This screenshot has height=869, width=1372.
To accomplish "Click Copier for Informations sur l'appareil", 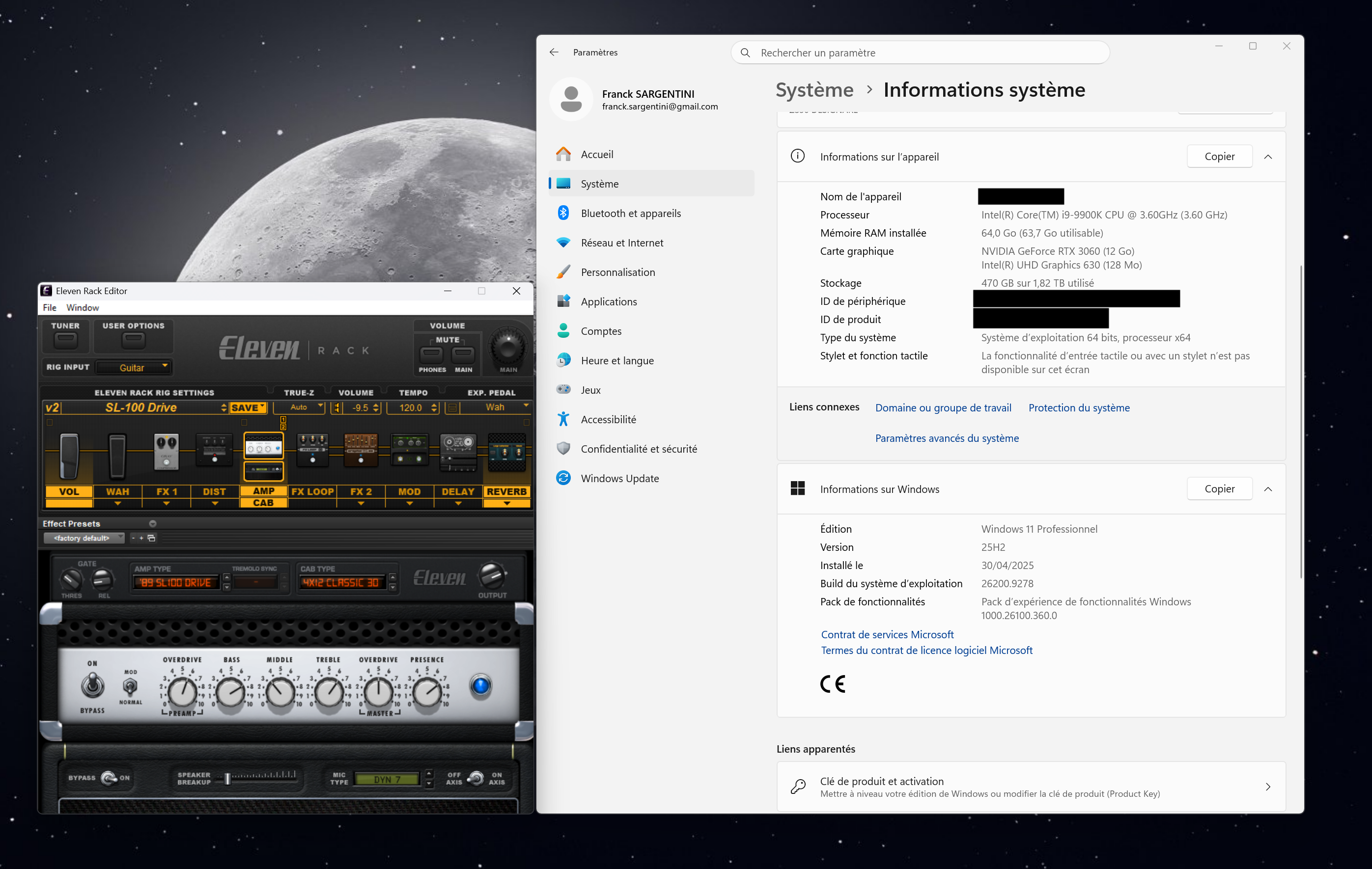I will pyautogui.click(x=1219, y=157).
